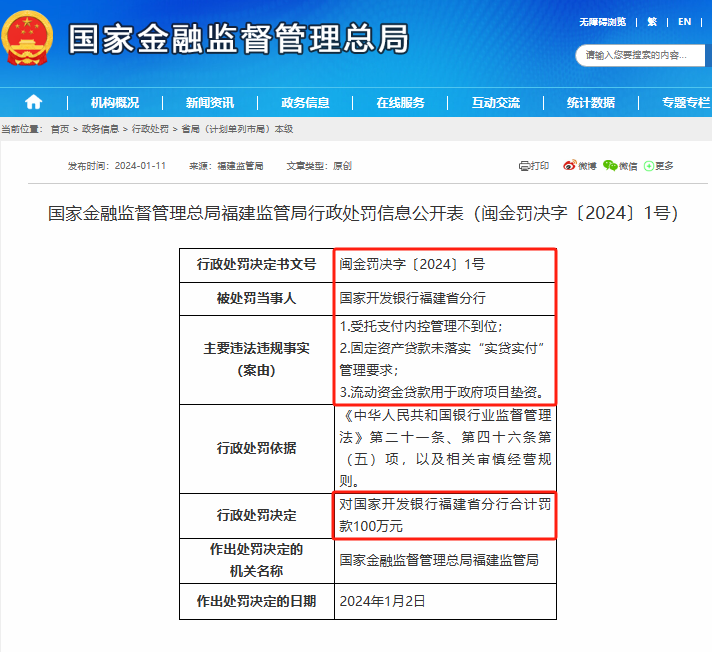This screenshot has height=652, width=712.
Task: Go to 在线服务 section
Action: (x=400, y=102)
